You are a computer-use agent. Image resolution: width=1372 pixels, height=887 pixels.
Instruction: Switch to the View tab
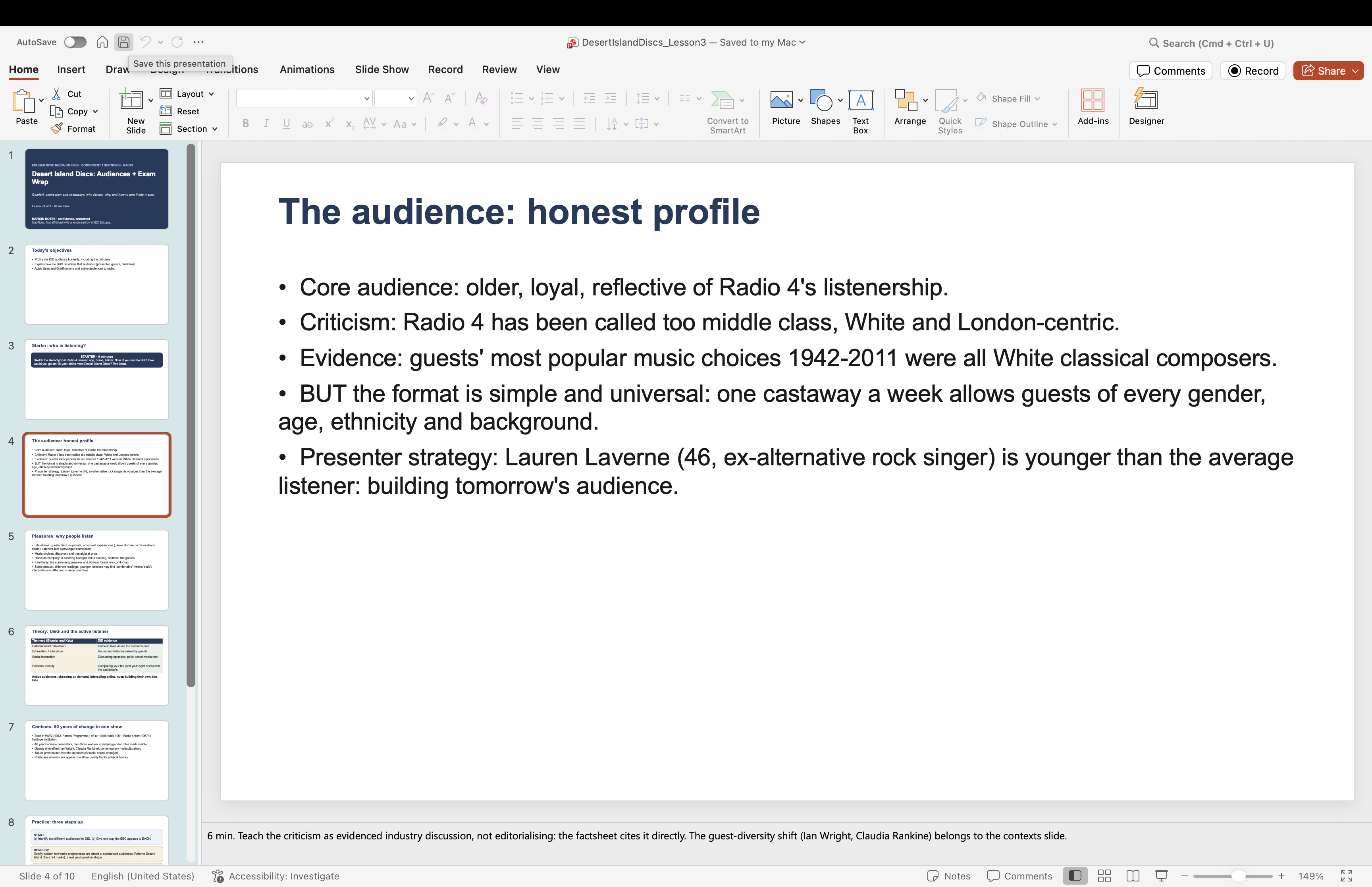pyautogui.click(x=547, y=70)
